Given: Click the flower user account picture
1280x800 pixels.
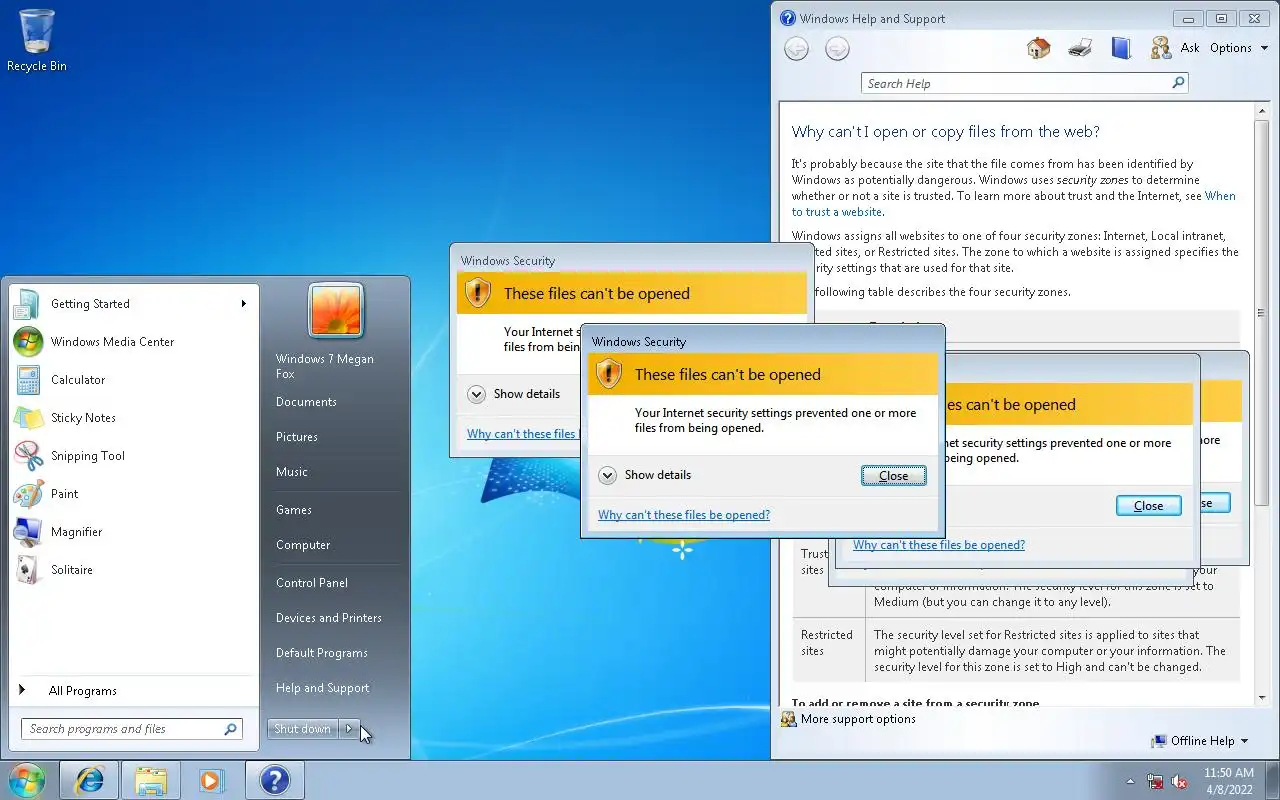Looking at the screenshot, I should (336, 310).
